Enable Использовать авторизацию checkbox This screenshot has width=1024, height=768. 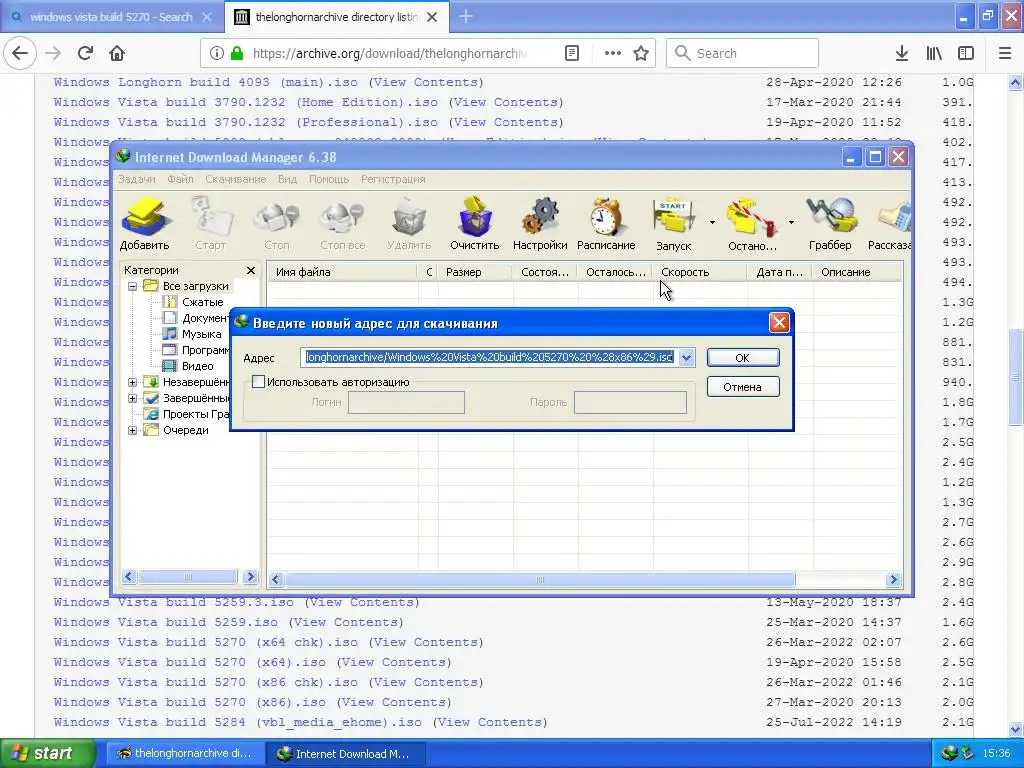point(259,382)
